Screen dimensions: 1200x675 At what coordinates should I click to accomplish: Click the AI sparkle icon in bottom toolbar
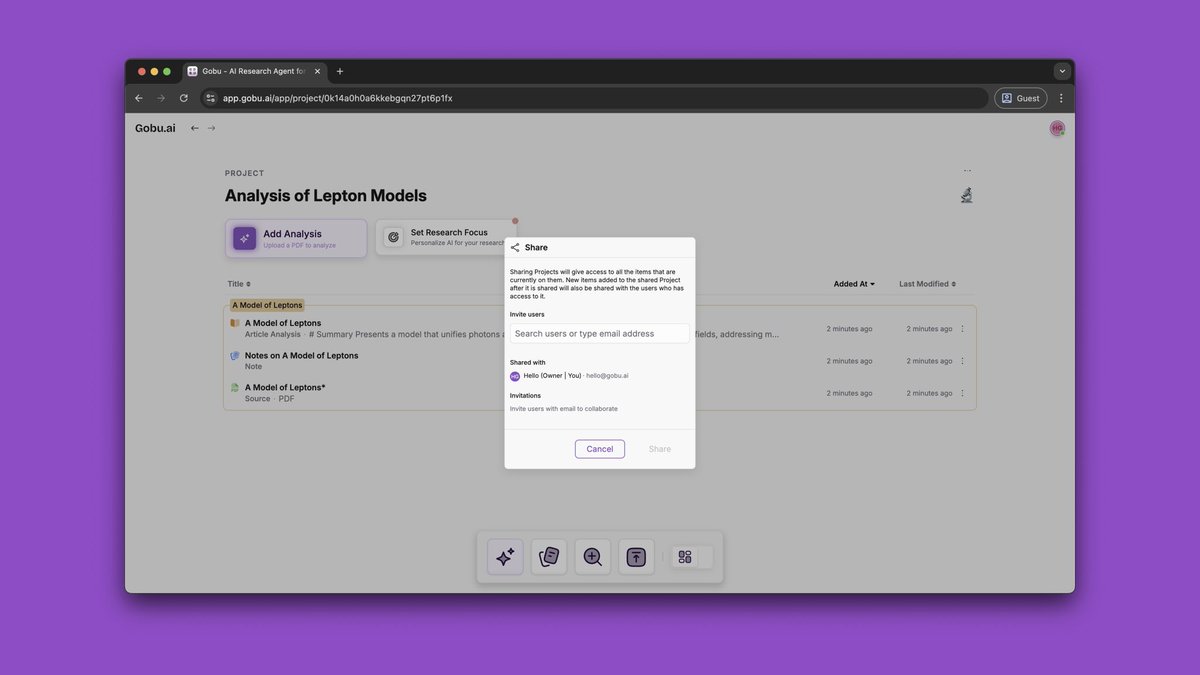pyautogui.click(x=505, y=557)
